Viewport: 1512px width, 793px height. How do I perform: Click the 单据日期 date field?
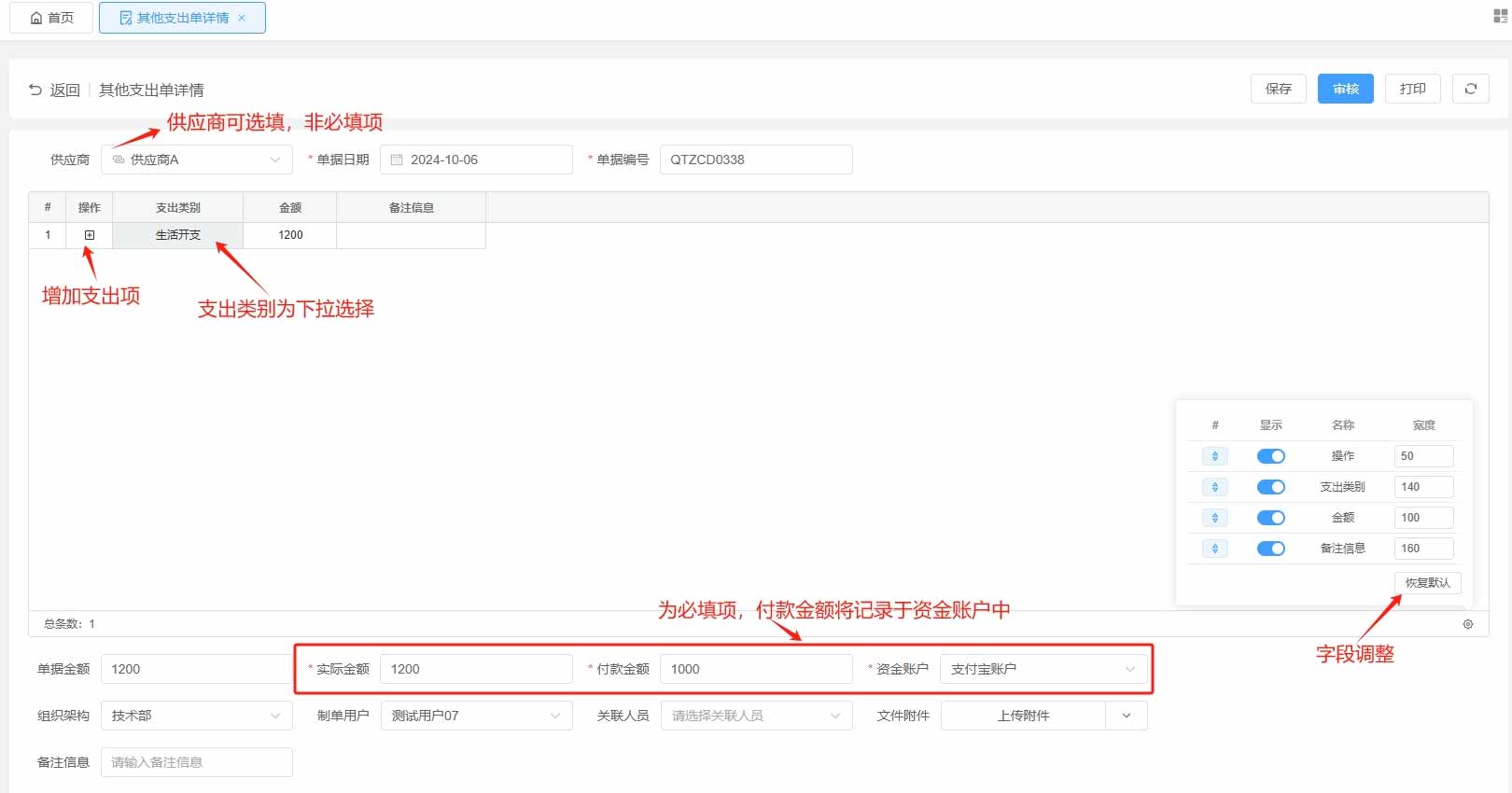pos(477,160)
